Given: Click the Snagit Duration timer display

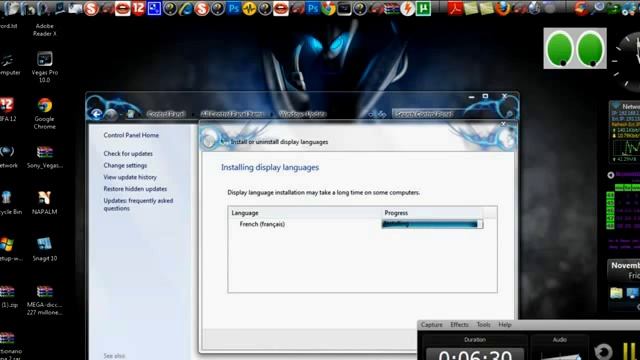Looking at the screenshot, I should point(475,354).
